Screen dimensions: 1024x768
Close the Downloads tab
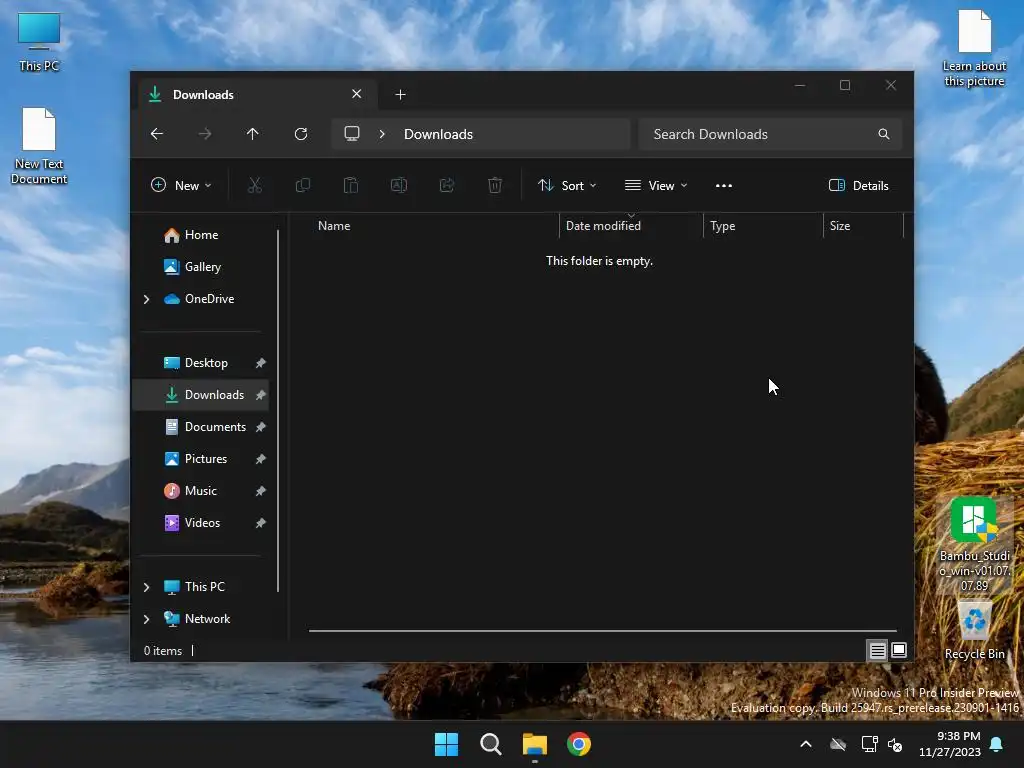click(x=357, y=94)
